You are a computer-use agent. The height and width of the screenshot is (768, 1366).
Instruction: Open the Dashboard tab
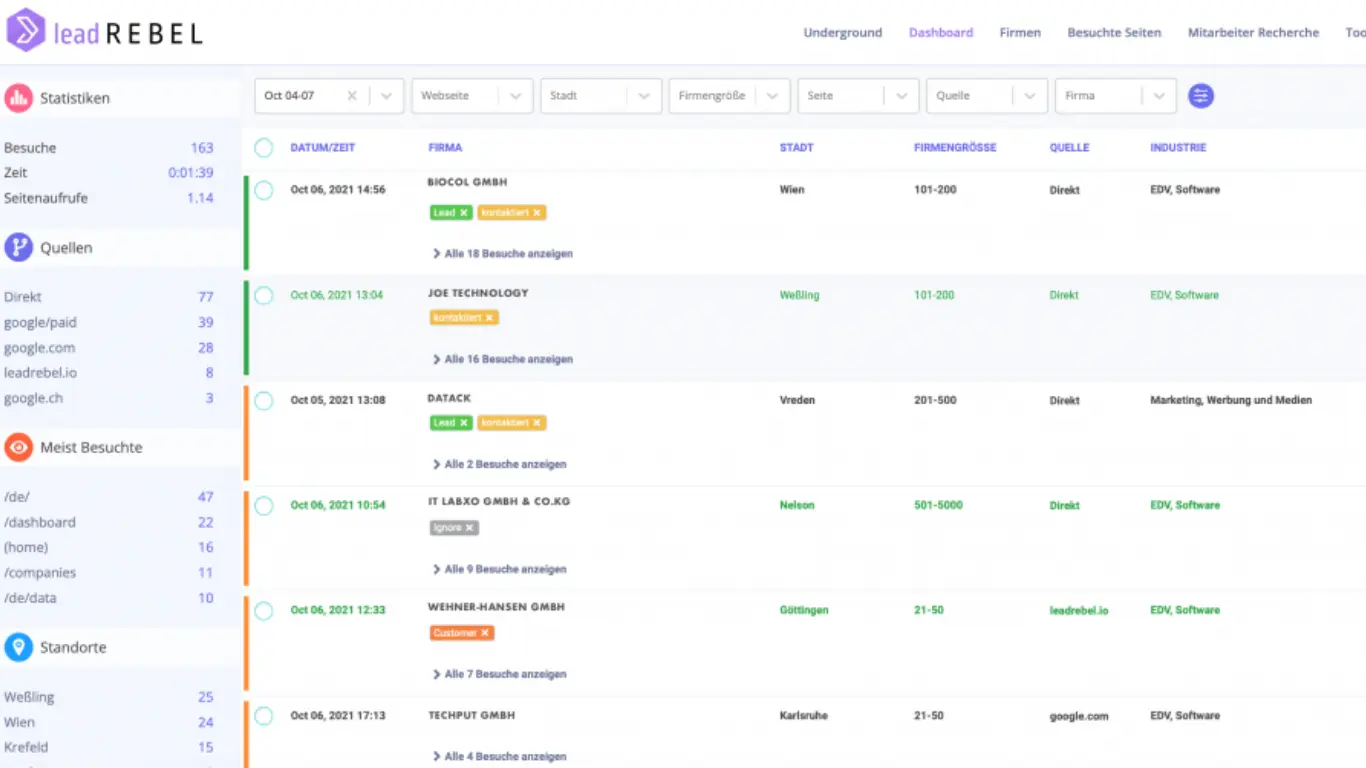click(x=941, y=33)
